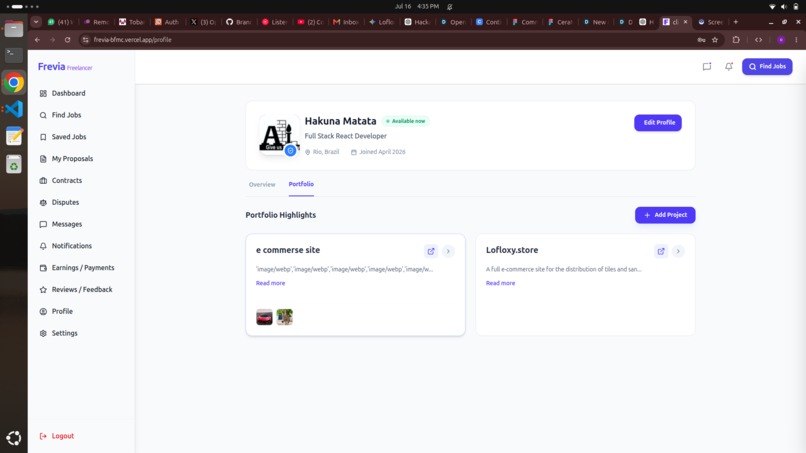Click the browser forward arrow
The height and width of the screenshot is (453, 806).
tap(52, 40)
